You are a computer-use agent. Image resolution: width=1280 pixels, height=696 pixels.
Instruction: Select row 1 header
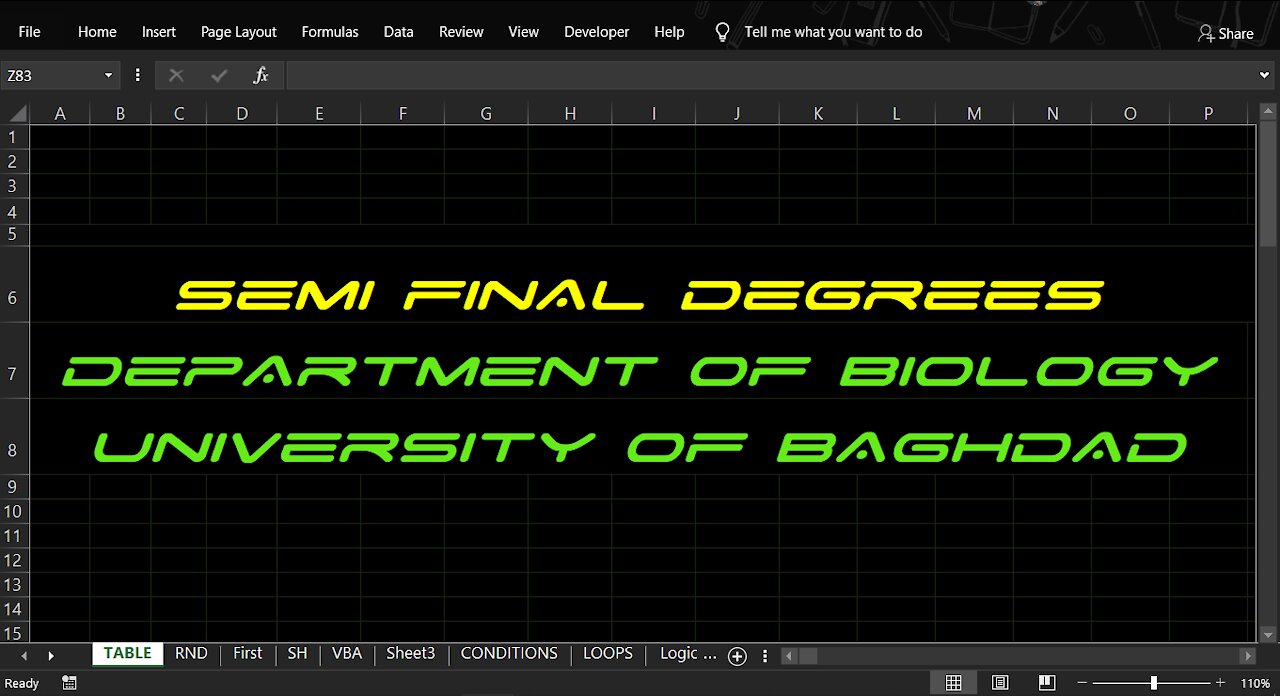point(14,137)
